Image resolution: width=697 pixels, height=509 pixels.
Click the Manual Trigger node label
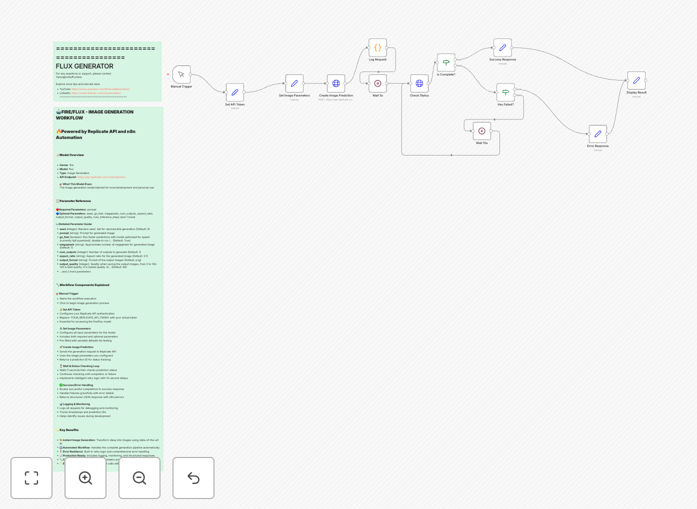coord(181,87)
